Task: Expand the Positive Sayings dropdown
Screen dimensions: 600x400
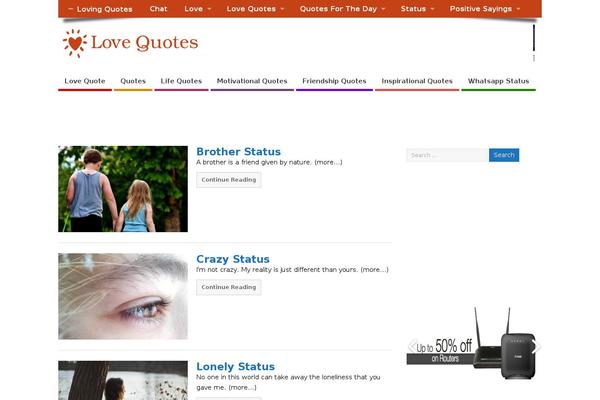Action: (x=485, y=9)
